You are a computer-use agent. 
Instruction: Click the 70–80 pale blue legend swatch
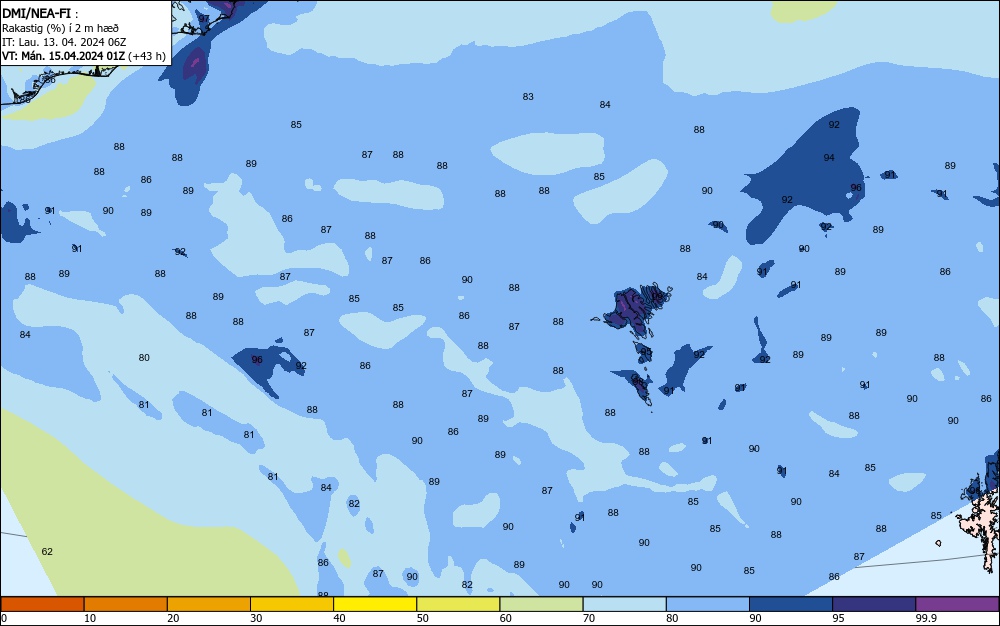click(x=624, y=604)
